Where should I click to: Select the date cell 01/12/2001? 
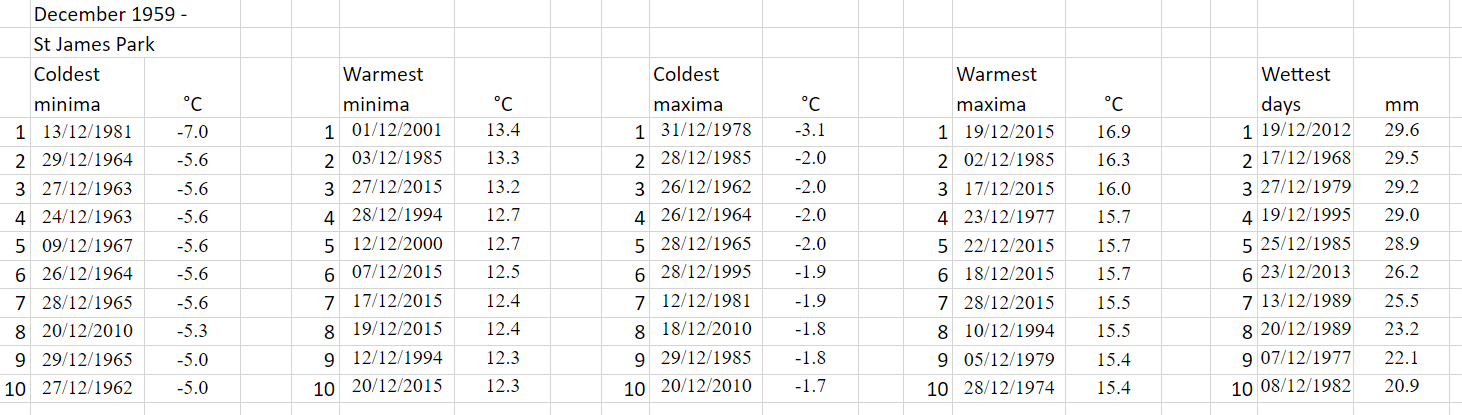tap(397, 131)
